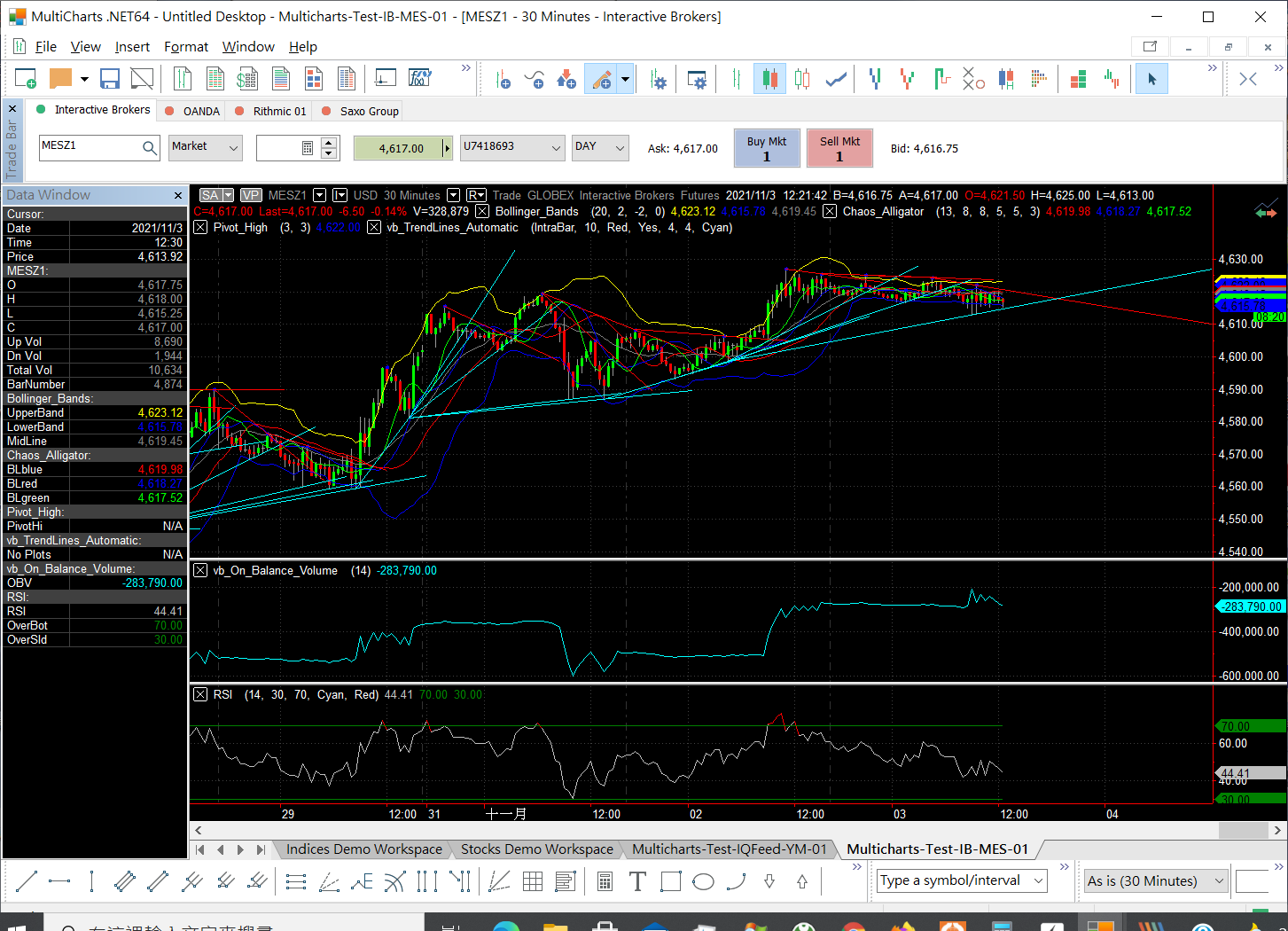Open Format Instruments gear icon
This screenshot has height=931, width=1288.
[x=659, y=79]
